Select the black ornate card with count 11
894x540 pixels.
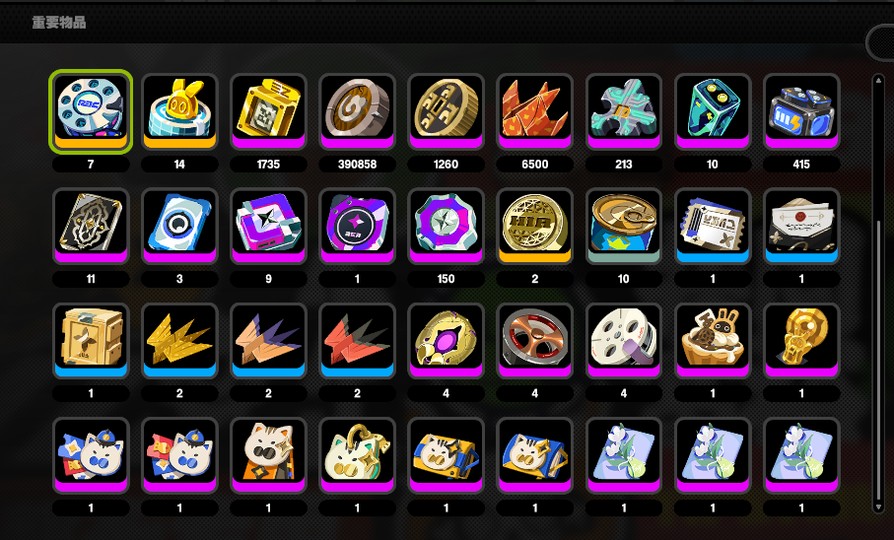(x=91, y=226)
